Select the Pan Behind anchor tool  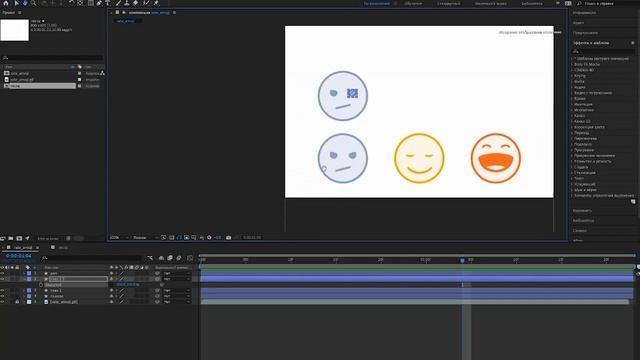(80, 3)
